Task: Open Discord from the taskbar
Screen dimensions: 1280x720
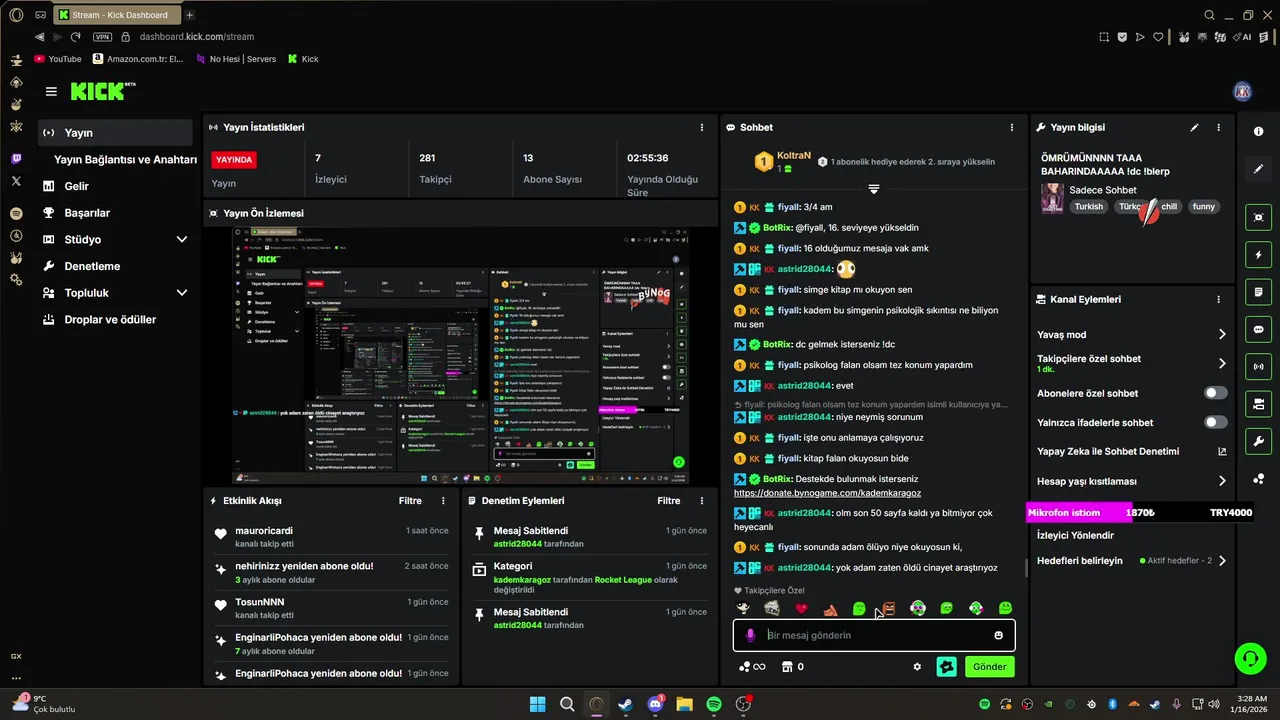Action: [x=655, y=704]
